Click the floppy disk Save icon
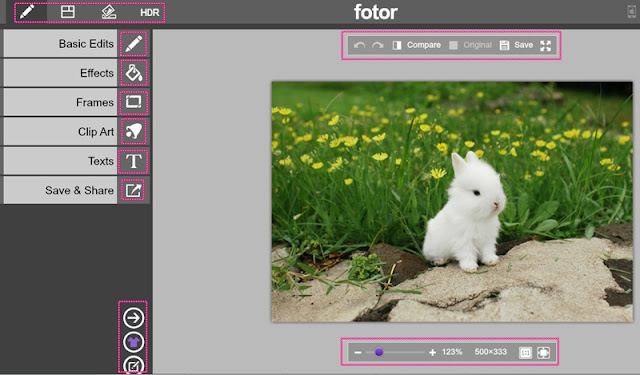This screenshot has height=375, width=640. click(504, 45)
